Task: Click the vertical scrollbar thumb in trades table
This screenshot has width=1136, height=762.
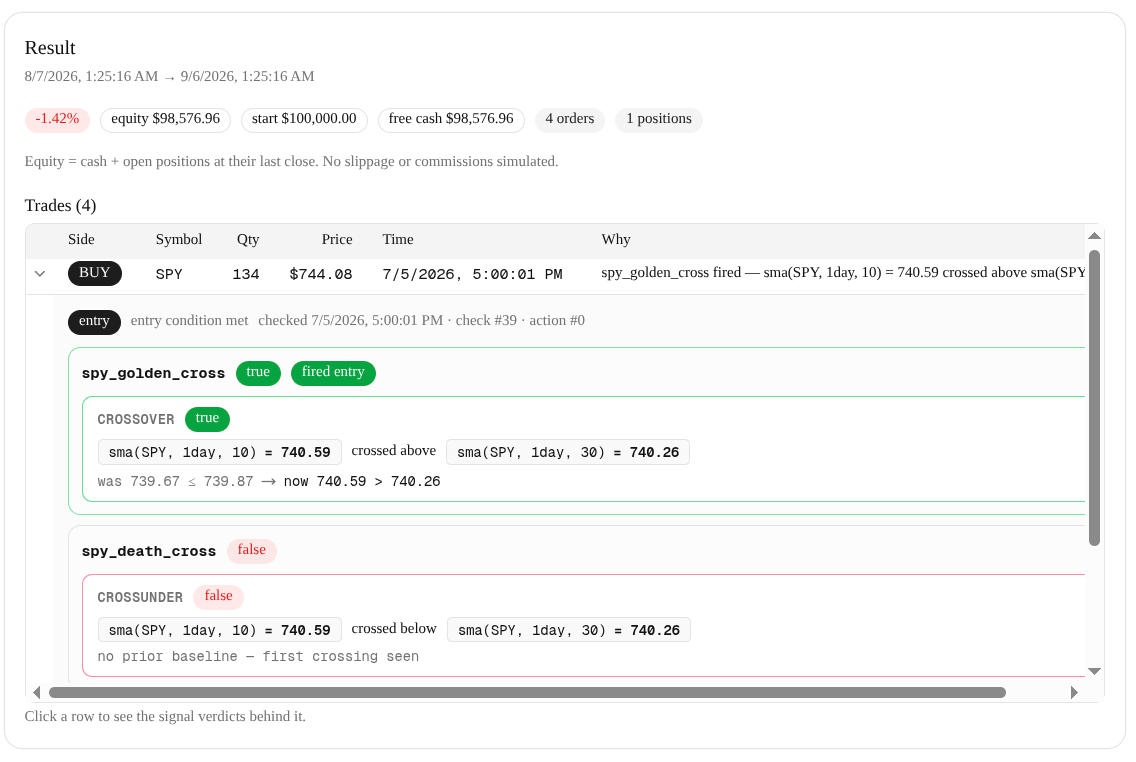Action: [1095, 398]
